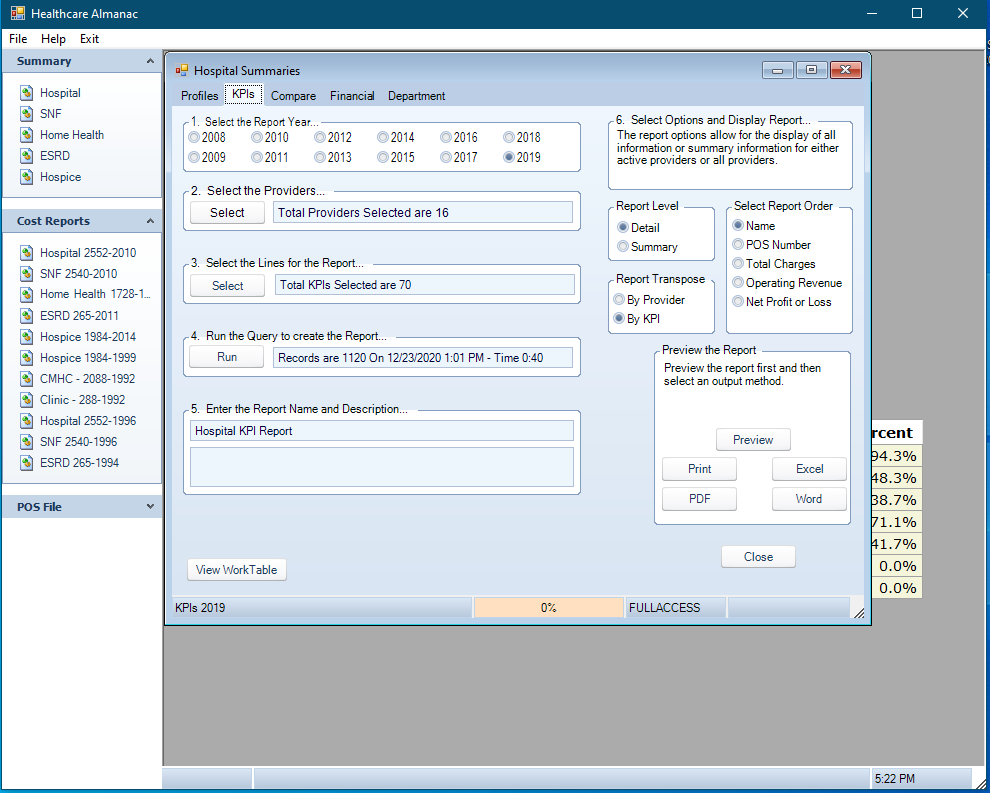Switch Report Level to Summary
990x793 pixels.
pos(621,246)
